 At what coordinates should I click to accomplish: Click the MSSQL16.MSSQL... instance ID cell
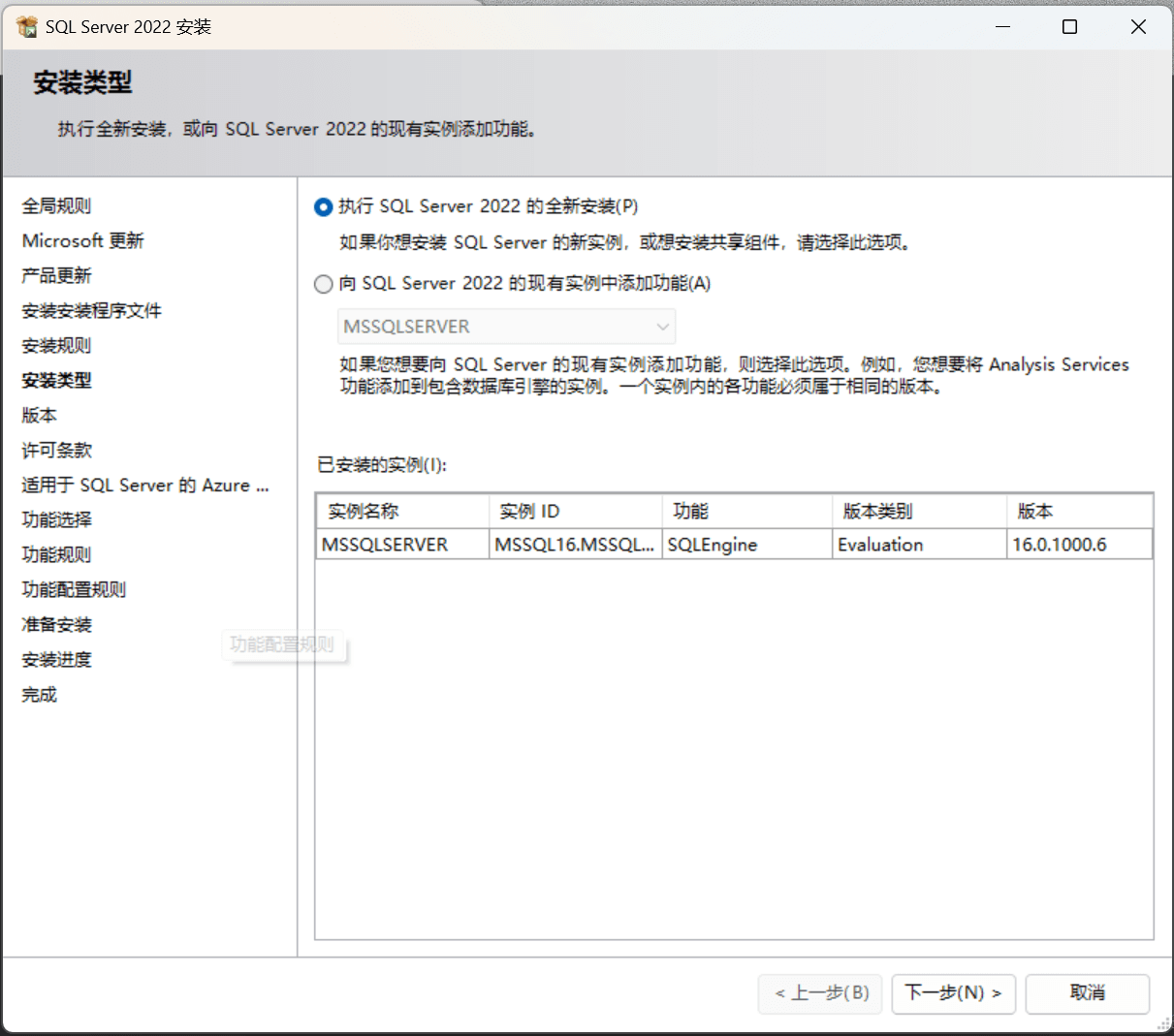click(576, 545)
